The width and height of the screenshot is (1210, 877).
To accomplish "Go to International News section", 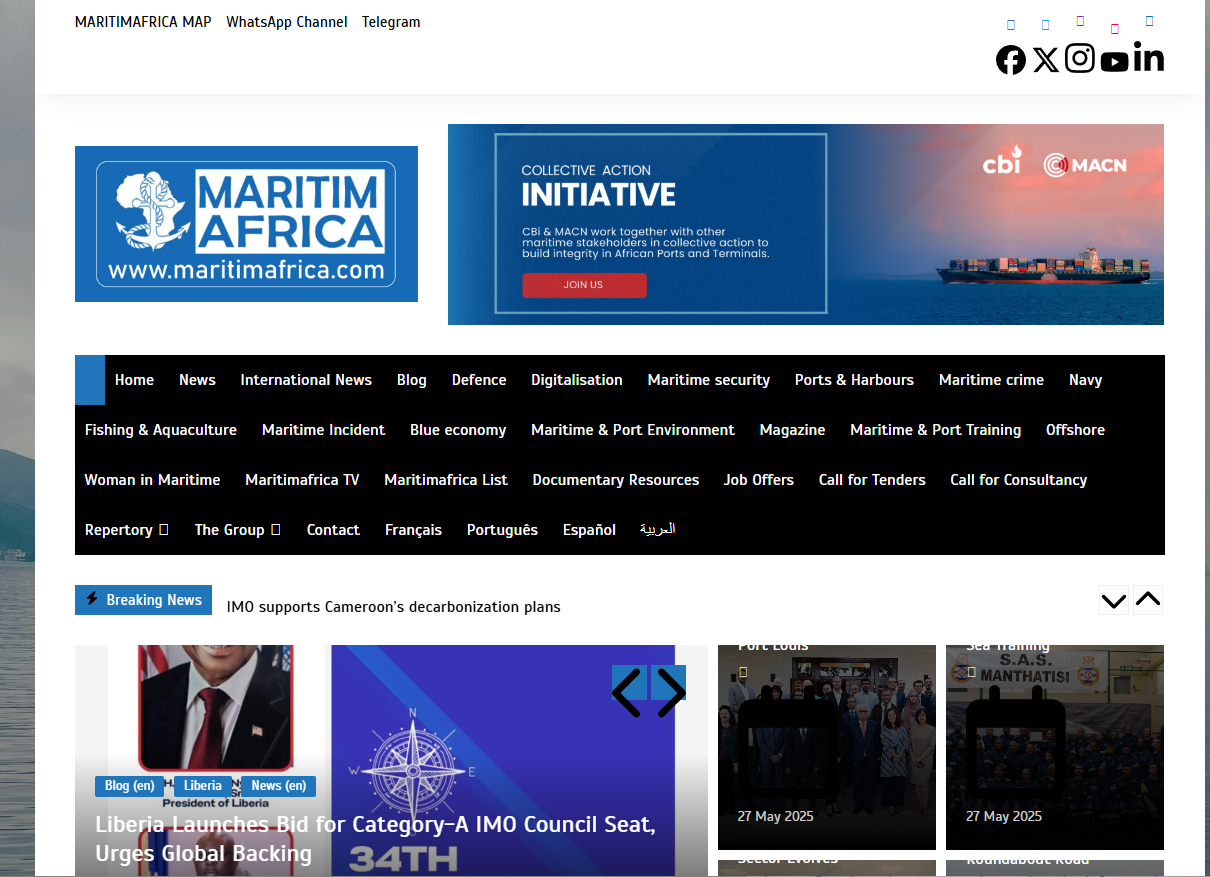I will (x=306, y=380).
